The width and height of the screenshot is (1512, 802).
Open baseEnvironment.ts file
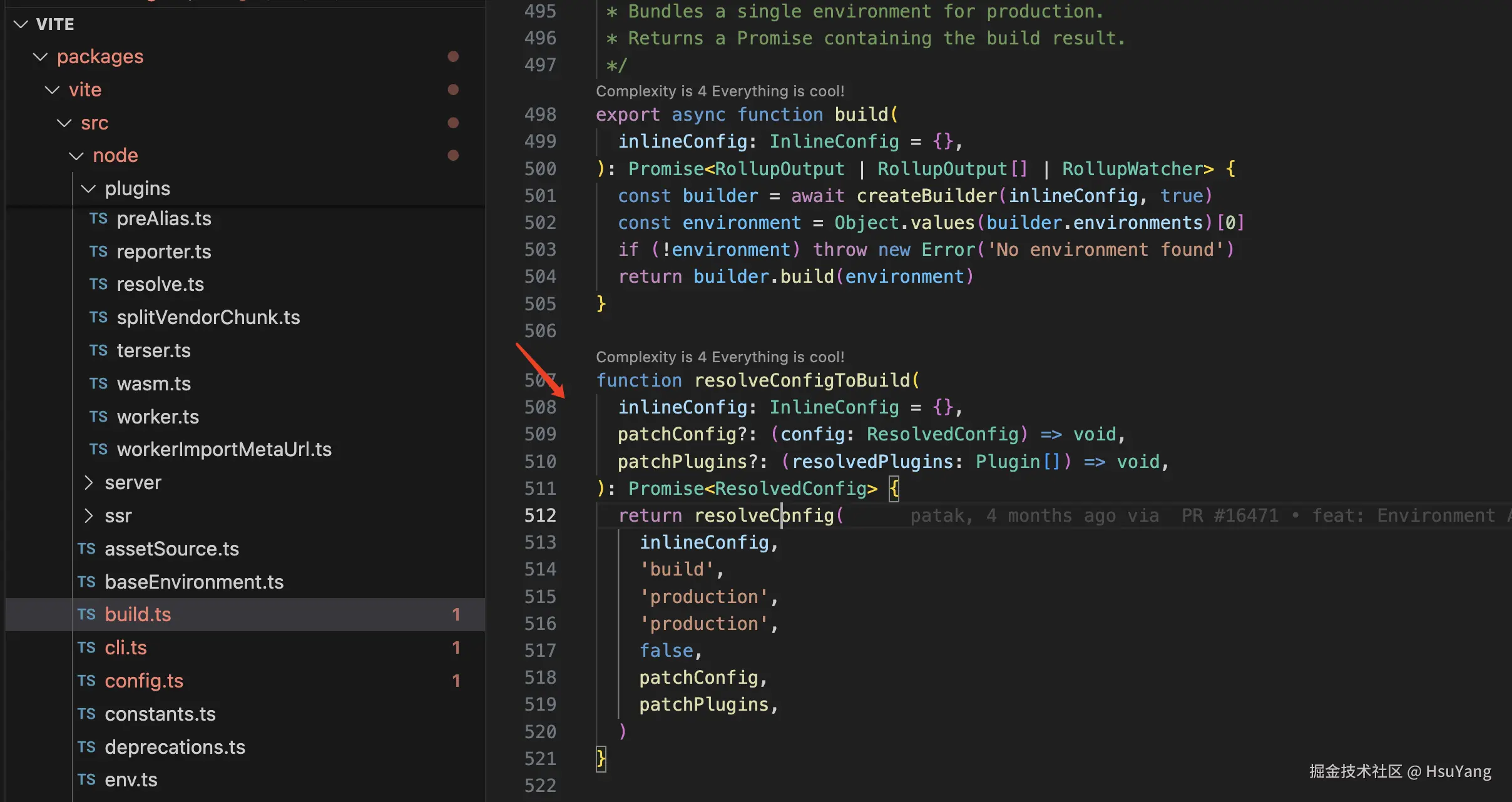coord(193,582)
